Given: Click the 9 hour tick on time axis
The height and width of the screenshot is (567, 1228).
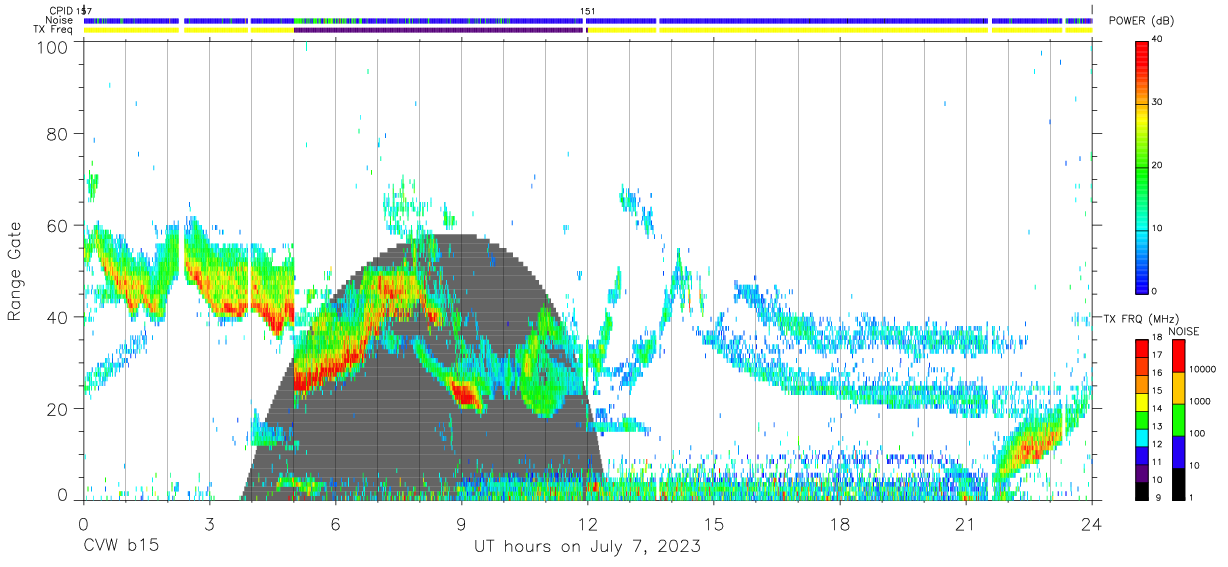Looking at the screenshot, I should tap(461, 524).
